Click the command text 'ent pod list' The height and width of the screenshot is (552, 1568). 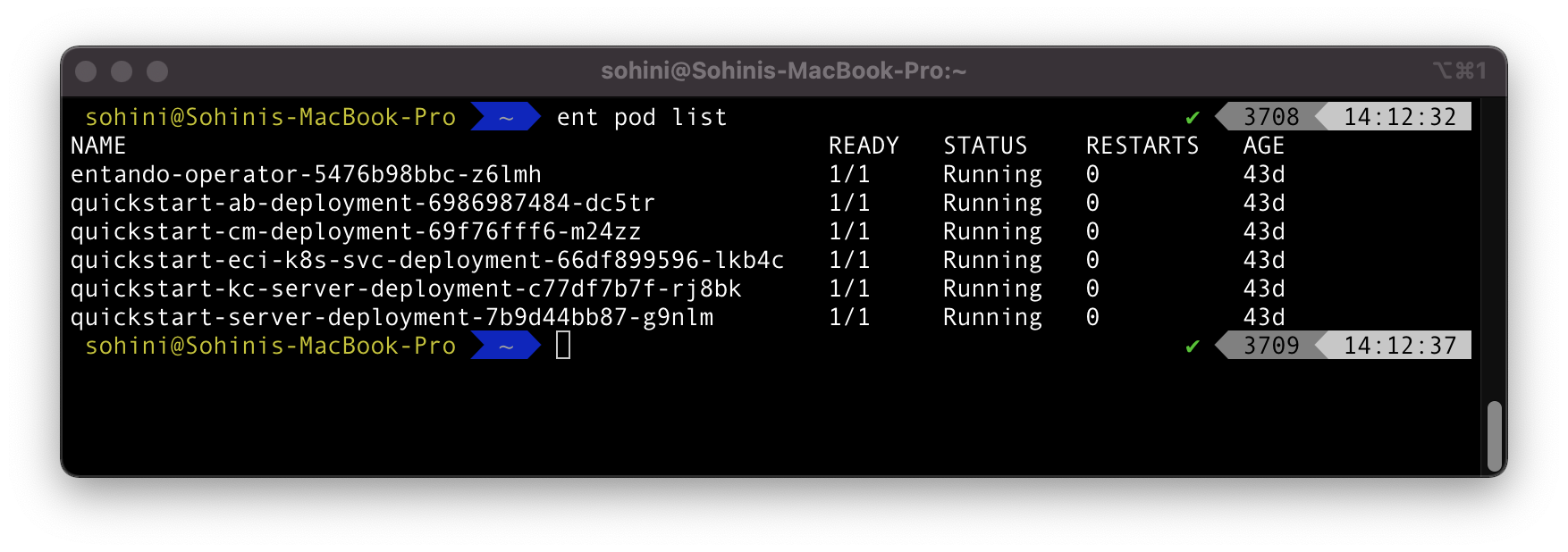(x=642, y=117)
